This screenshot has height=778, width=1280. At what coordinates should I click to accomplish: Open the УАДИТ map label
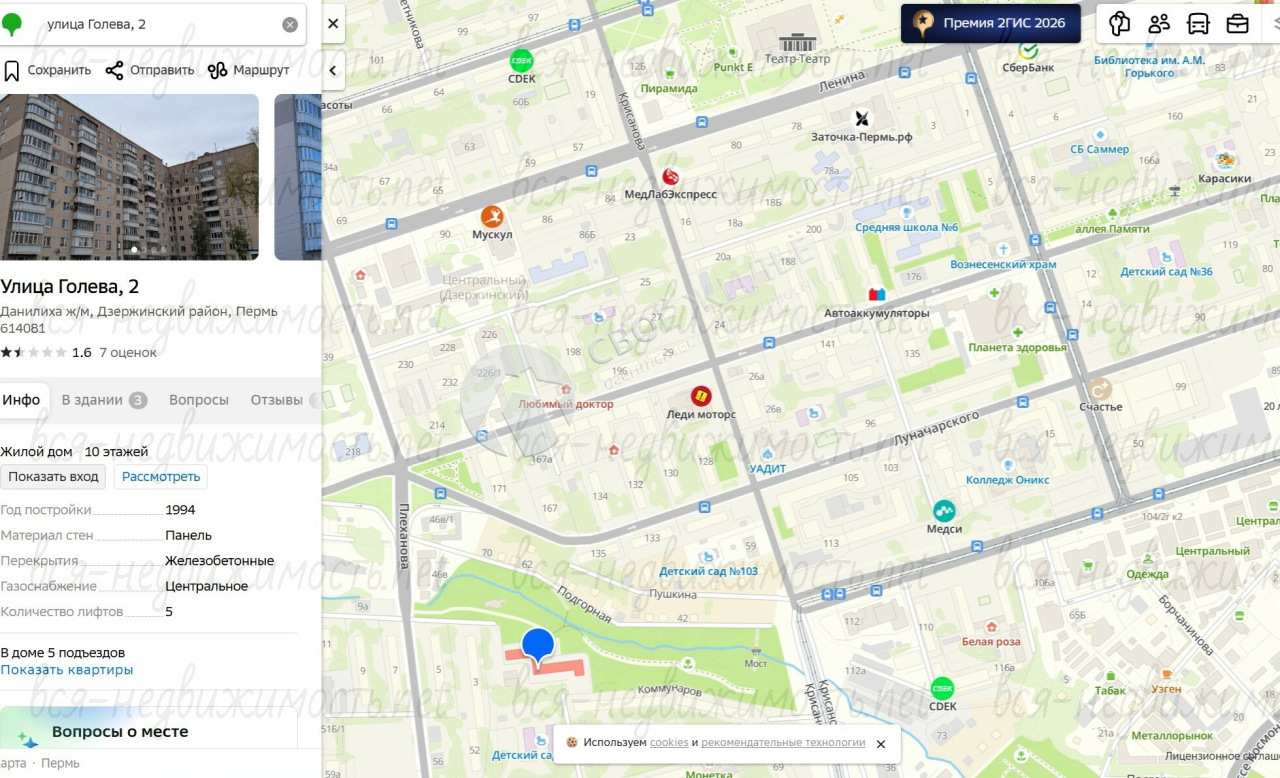pos(768,469)
